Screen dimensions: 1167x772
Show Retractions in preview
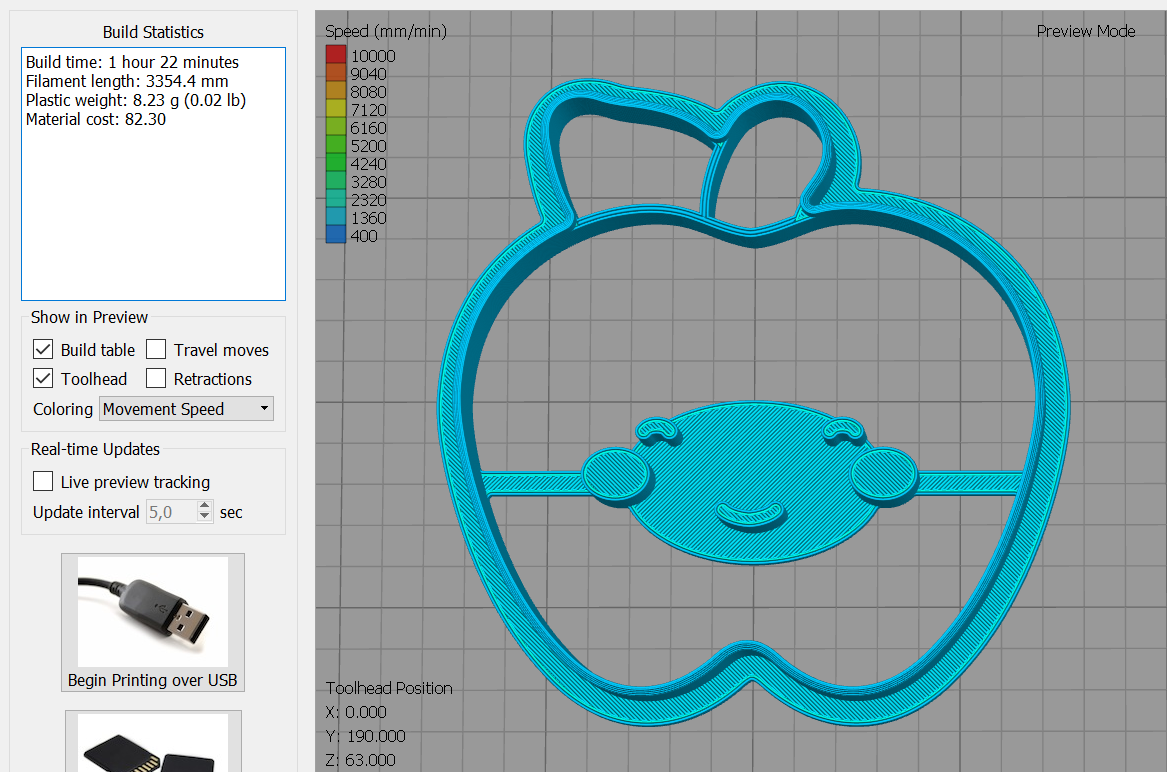(x=156, y=379)
